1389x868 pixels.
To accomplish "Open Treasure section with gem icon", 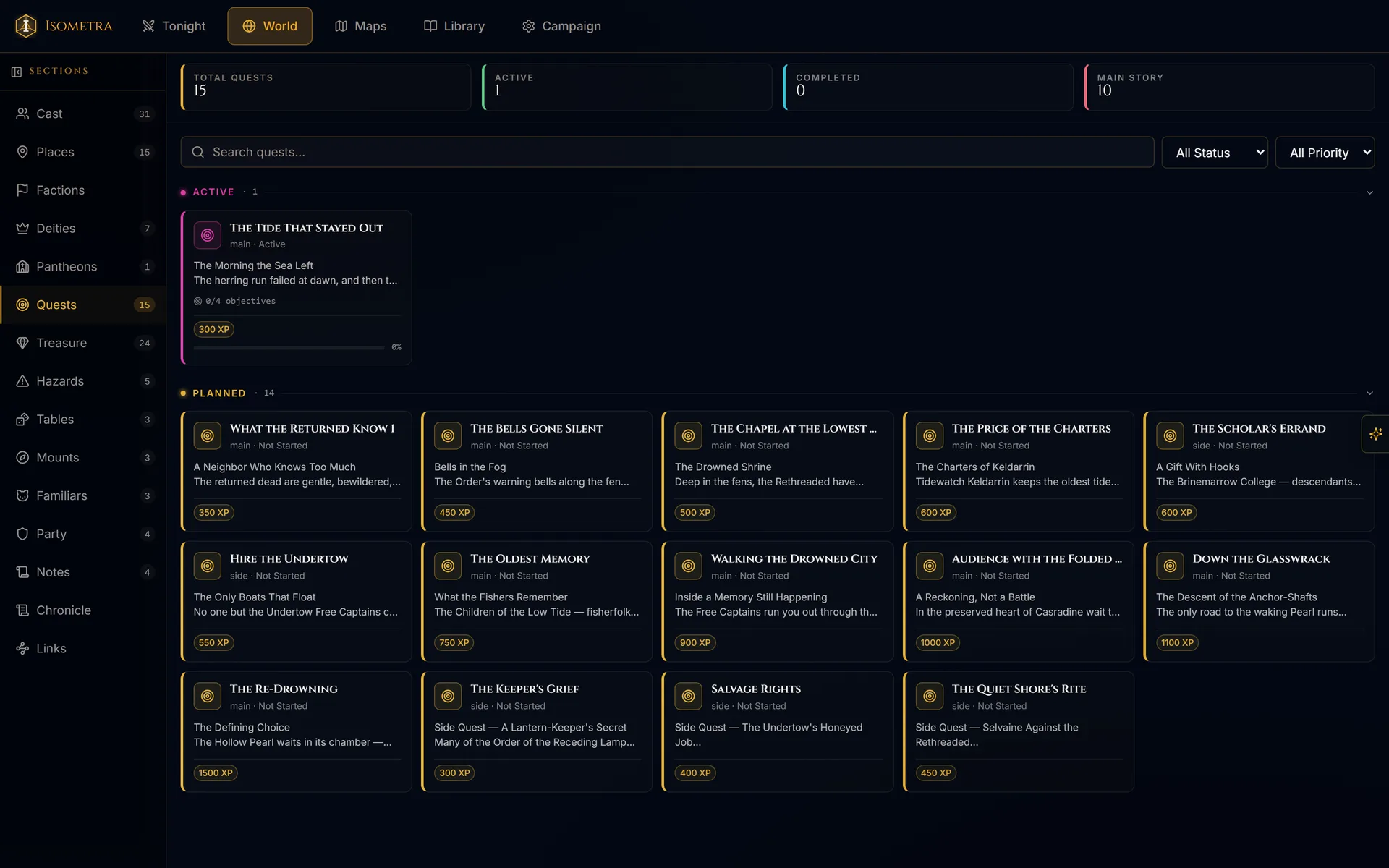I will [x=83, y=343].
